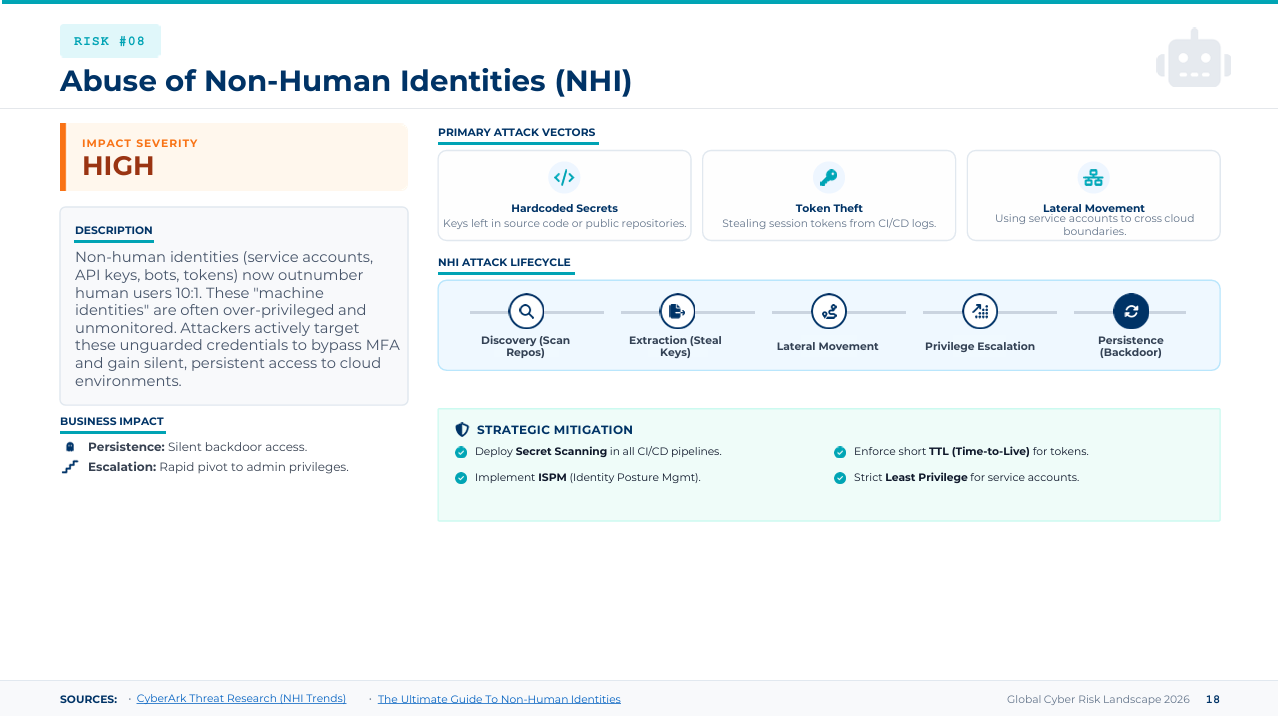Viewport: 1278px width, 716px height.
Task: Click the lifecycle Lateral Movement route icon
Action: (828, 312)
